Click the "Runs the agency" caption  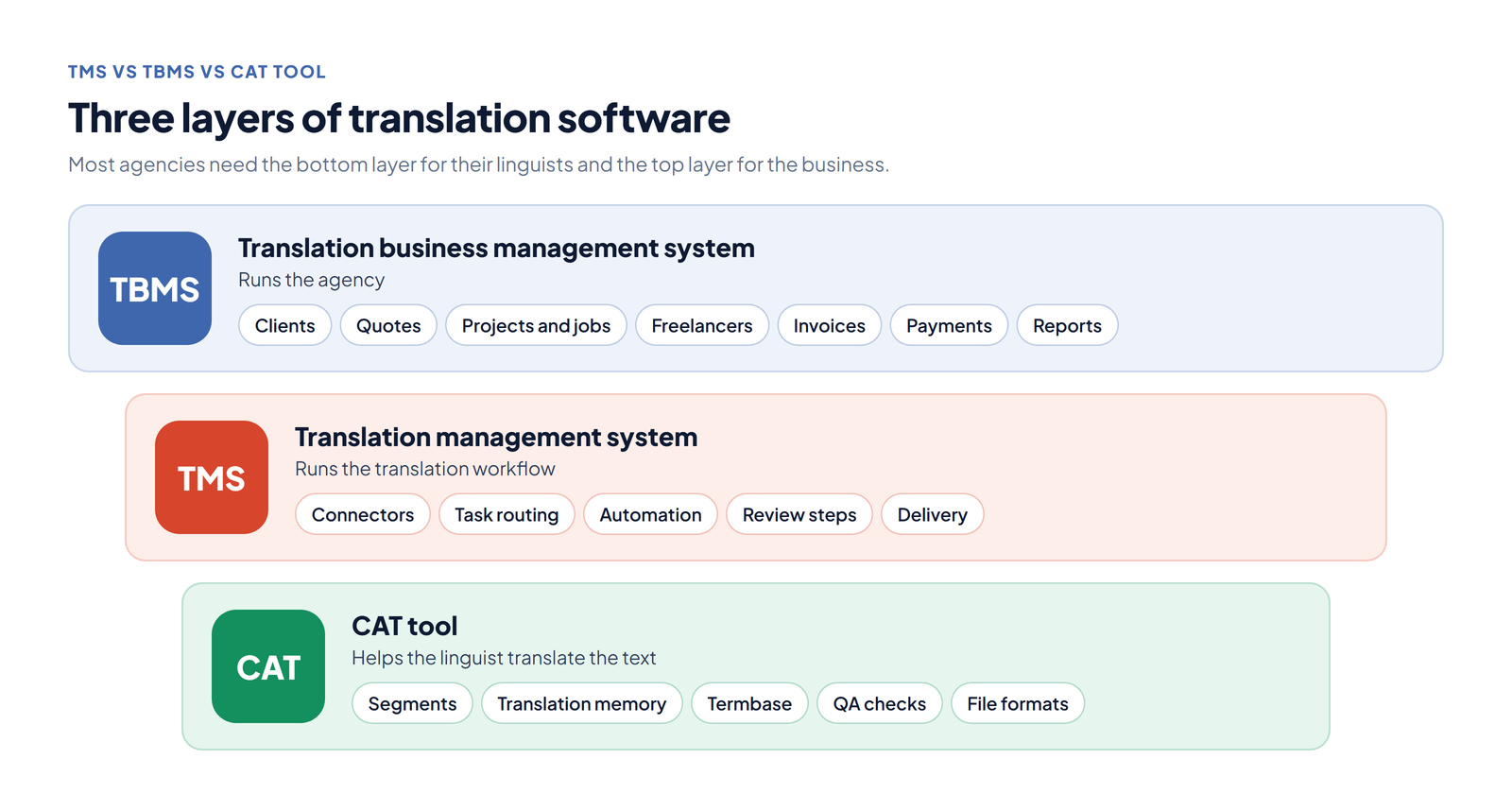pyautogui.click(x=311, y=280)
